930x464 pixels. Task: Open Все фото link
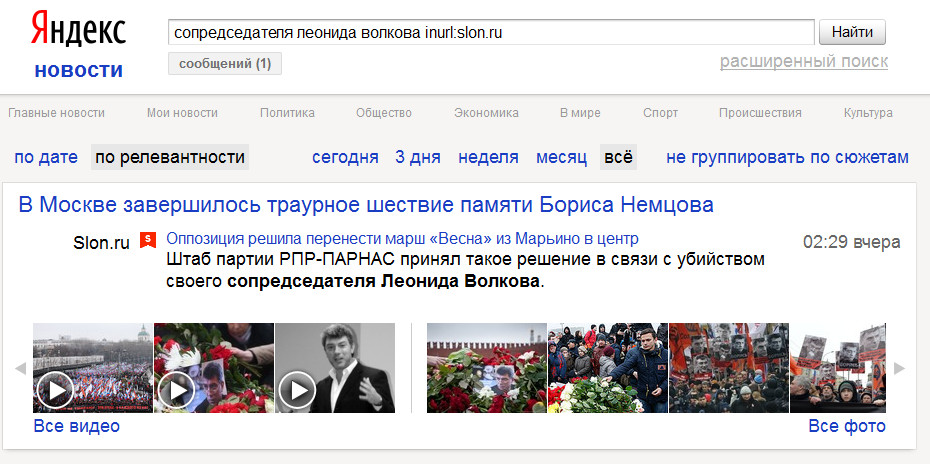[847, 426]
